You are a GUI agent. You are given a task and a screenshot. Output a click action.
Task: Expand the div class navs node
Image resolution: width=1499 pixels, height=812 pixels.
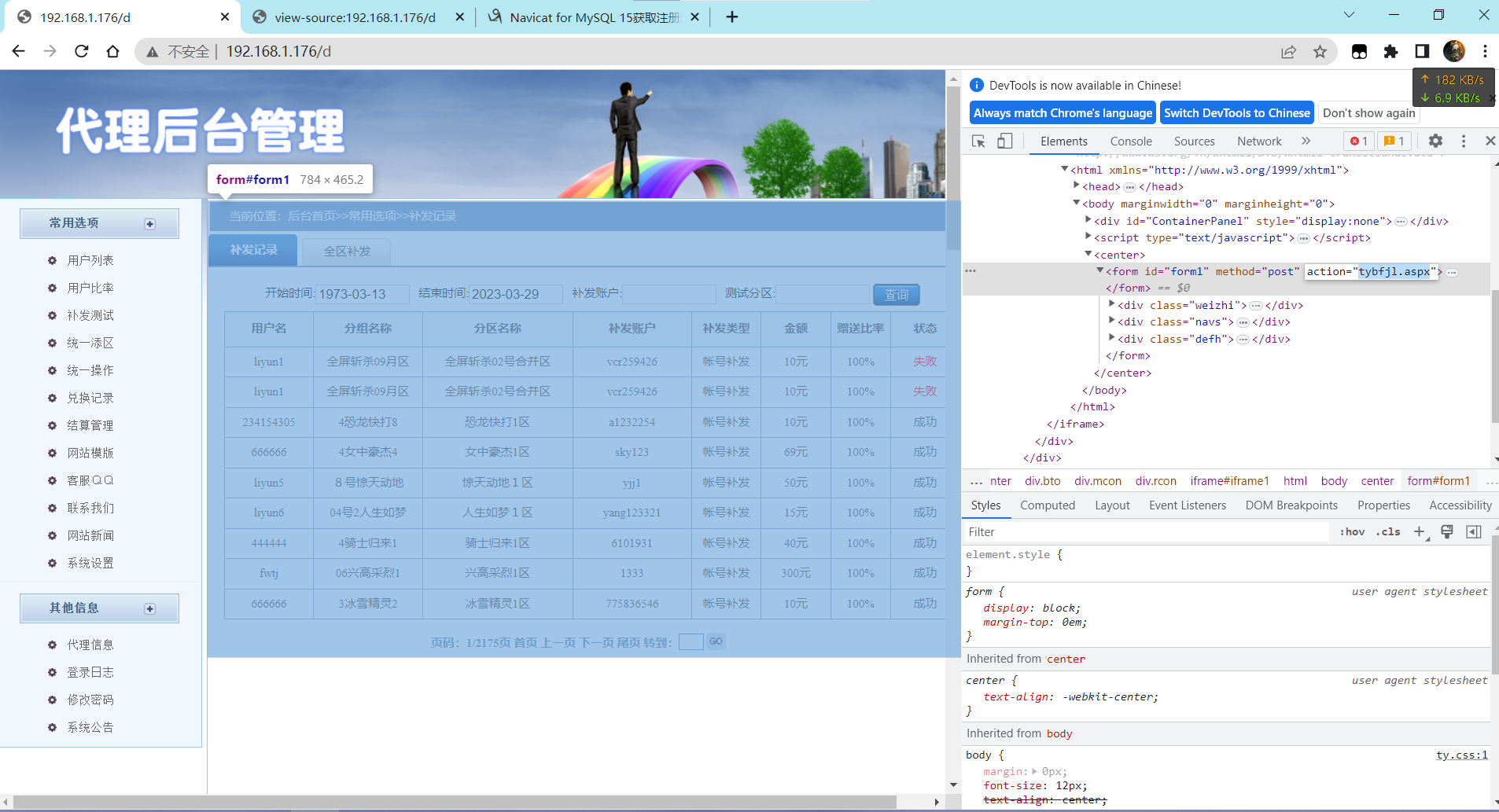1112,320
